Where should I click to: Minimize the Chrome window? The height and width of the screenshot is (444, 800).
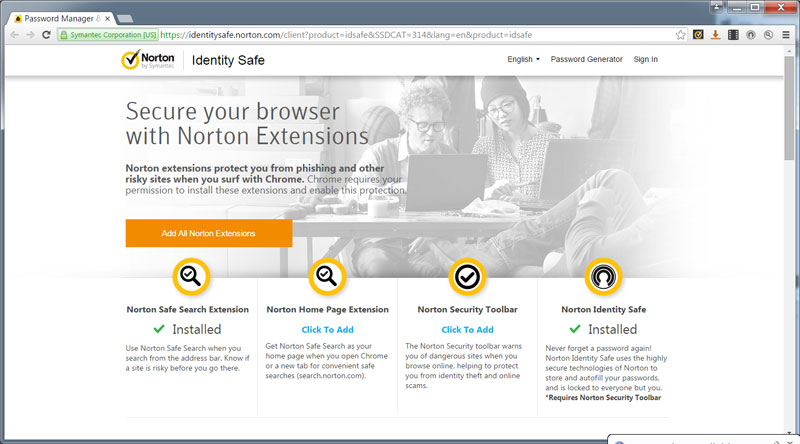736,7
